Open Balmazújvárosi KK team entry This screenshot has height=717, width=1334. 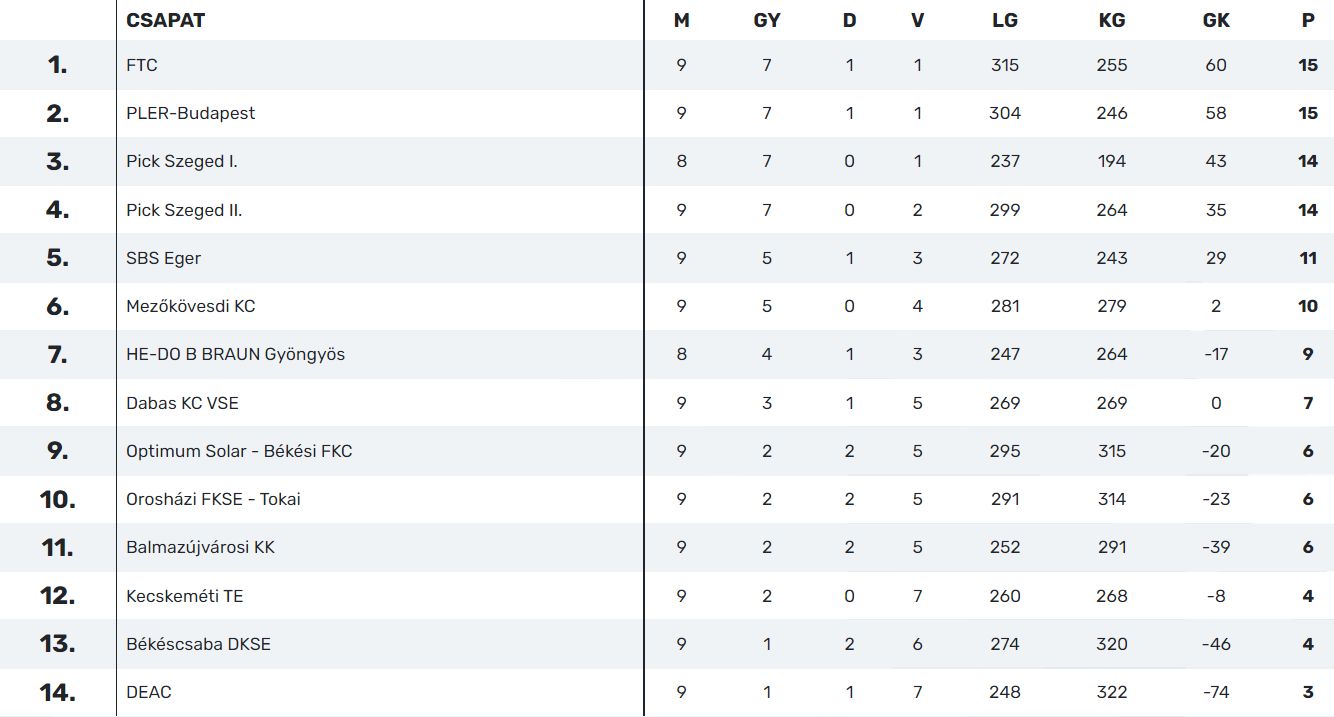[x=200, y=547]
